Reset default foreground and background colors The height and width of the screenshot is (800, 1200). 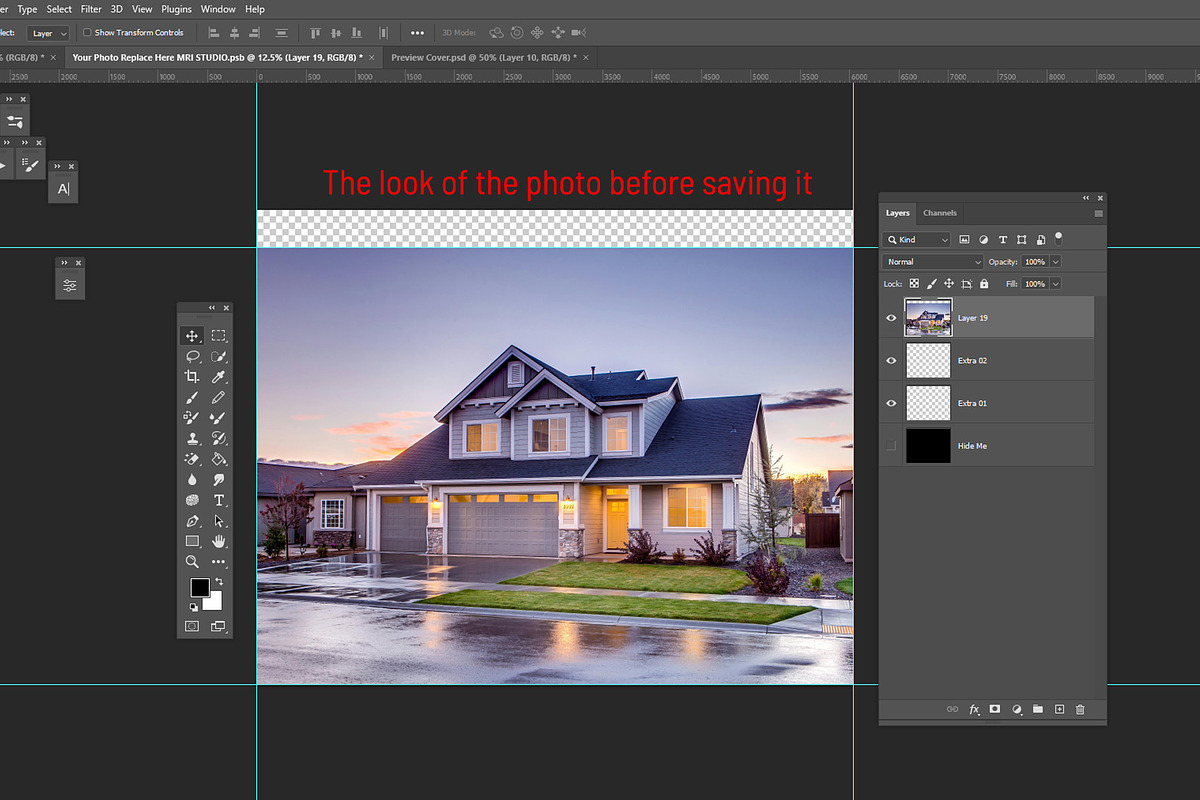194,607
